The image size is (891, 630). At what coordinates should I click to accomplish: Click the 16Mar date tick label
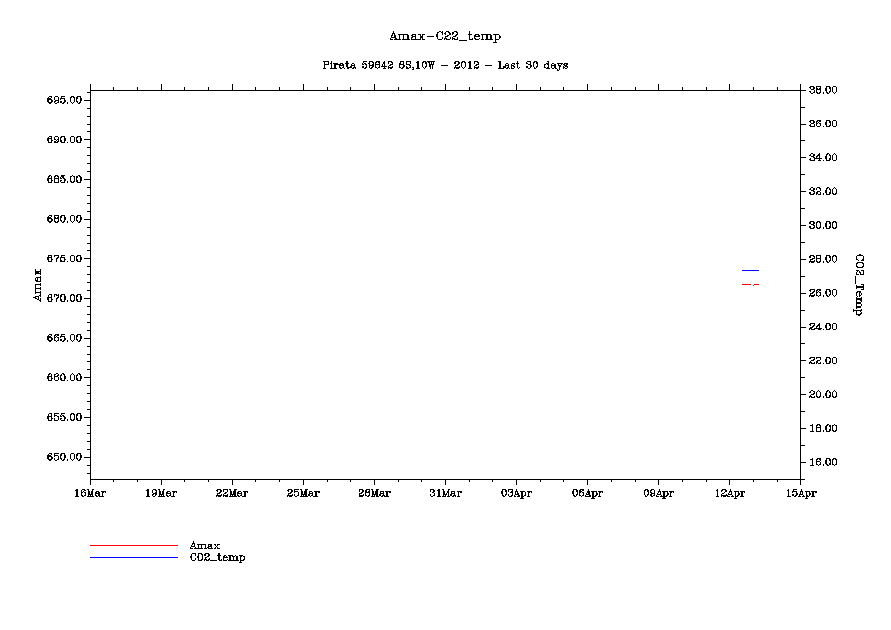pyautogui.click(x=90, y=493)
